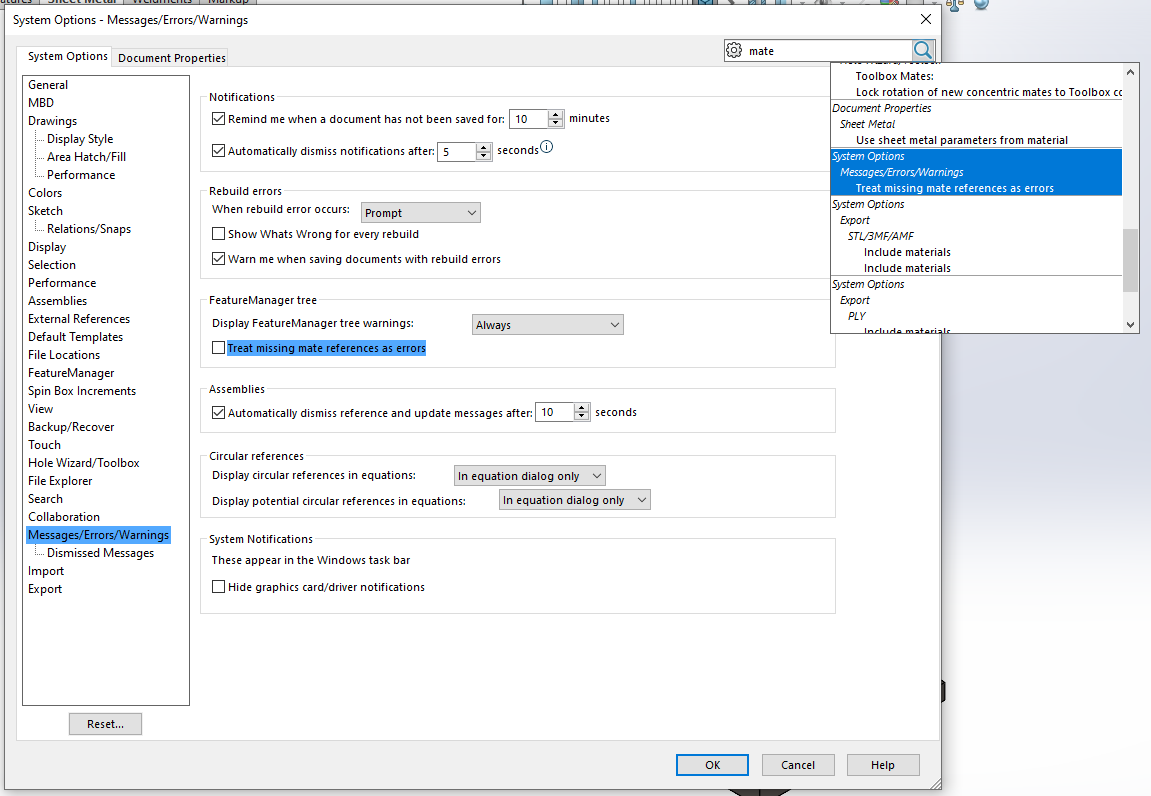
Task: Enable Treat missing mate references as errors
Action: [x=219, y=348]
